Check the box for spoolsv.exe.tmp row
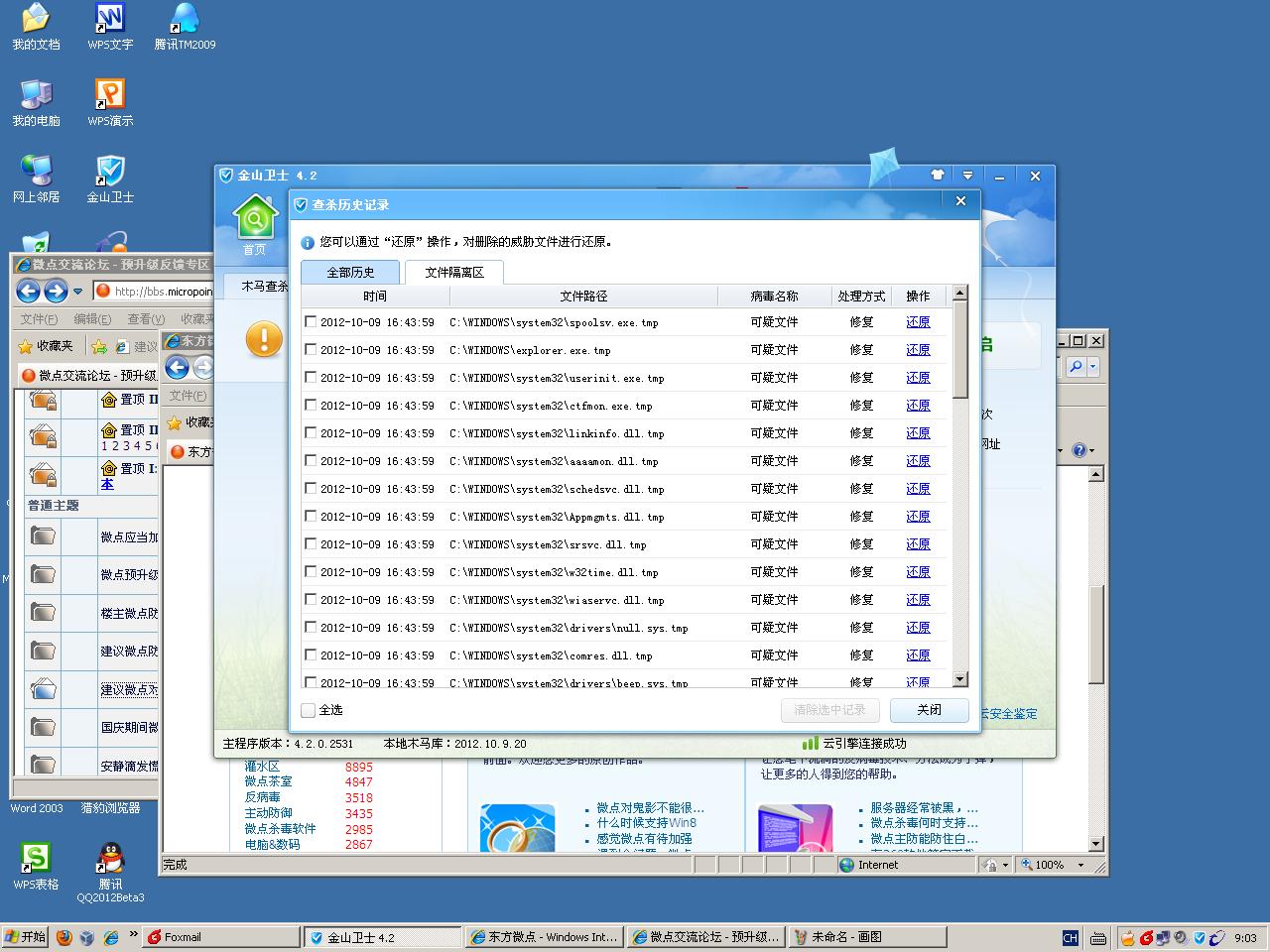The width and height of the screenshot is (1270, 952). click(x=311, y=321)
